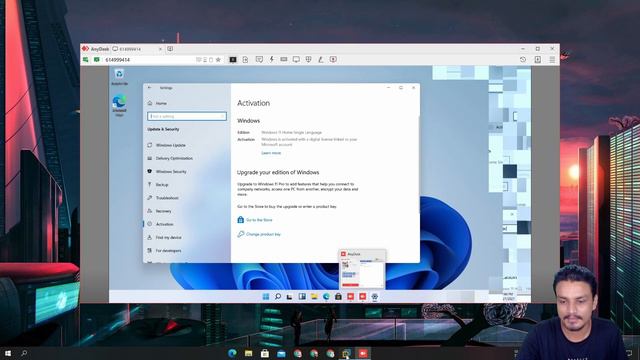Open File Explorer on the local taskbar
640x360 pixels.
click(x=249, y=353)
